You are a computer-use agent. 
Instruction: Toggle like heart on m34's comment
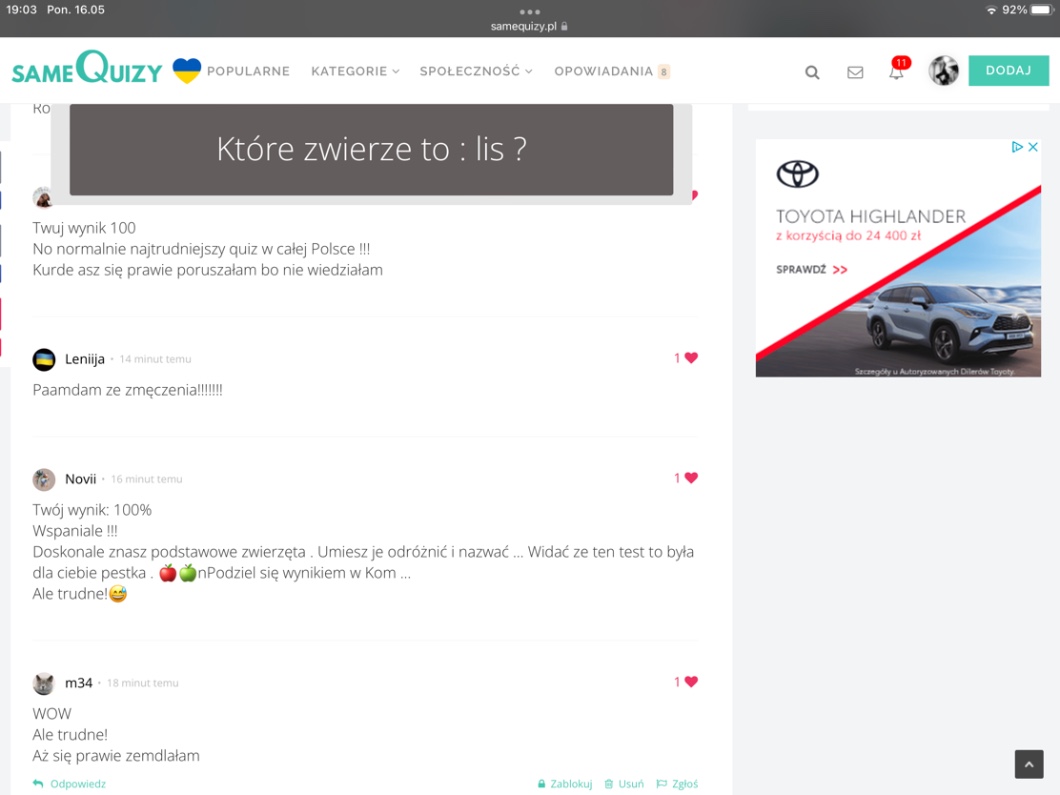tap(690, 682)
